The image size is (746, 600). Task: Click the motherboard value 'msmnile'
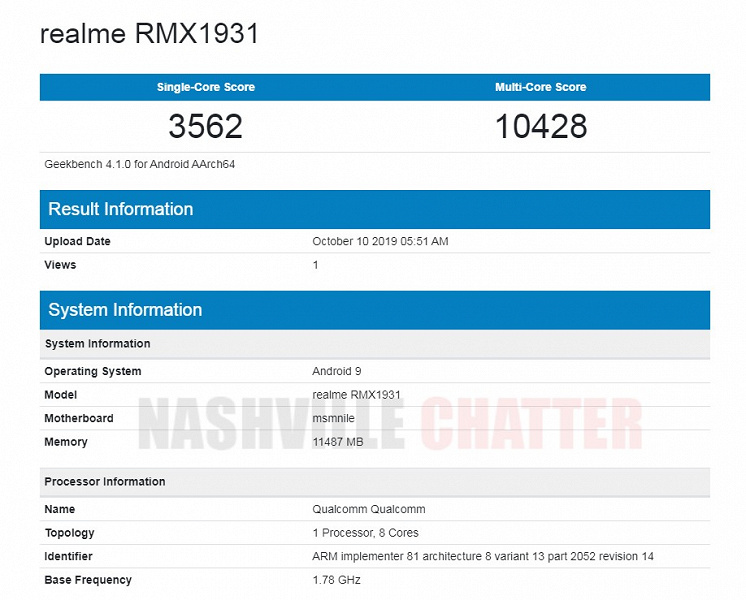334,418
